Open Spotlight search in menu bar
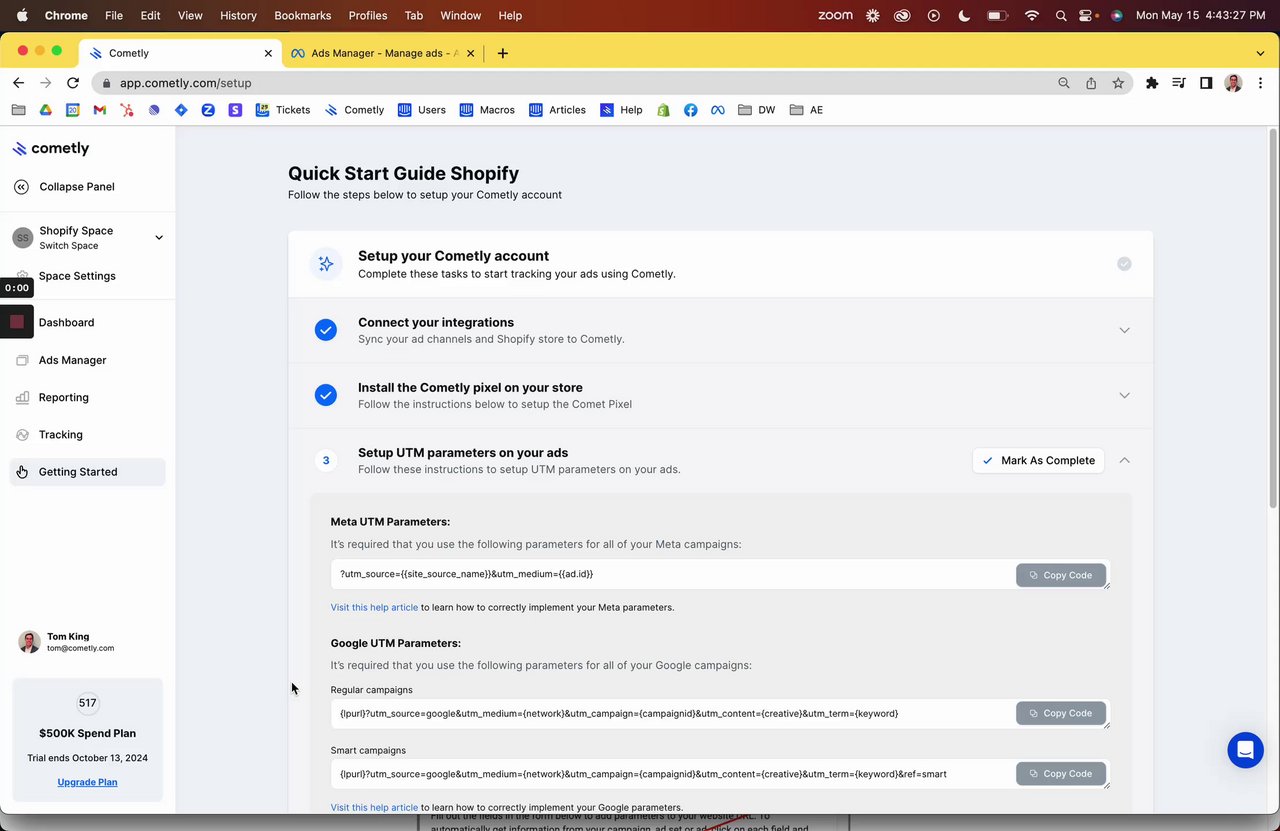This screenshot has height=831, width=1280. (1060, 16)
